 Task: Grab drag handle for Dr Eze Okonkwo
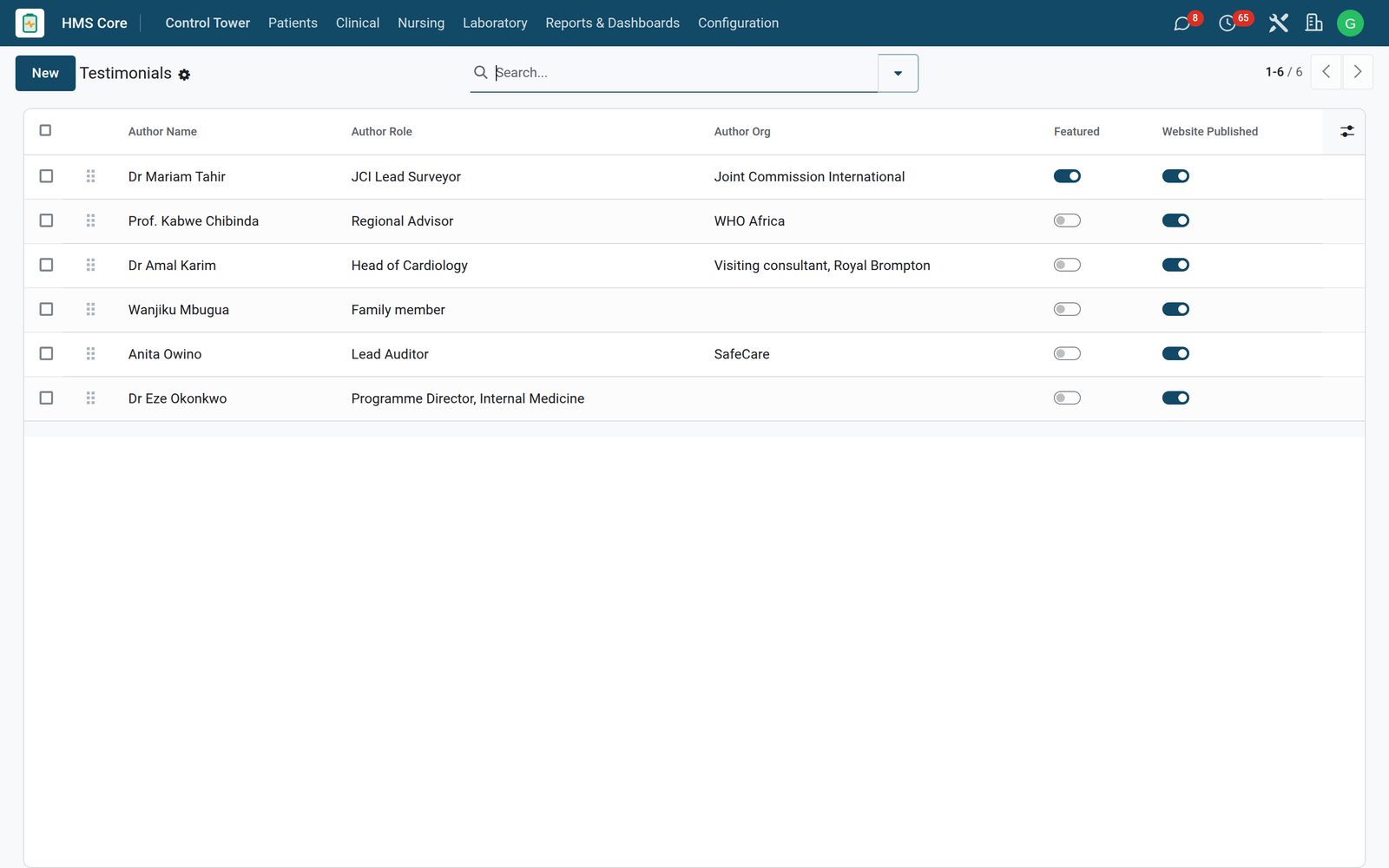(x=90, y=398)
